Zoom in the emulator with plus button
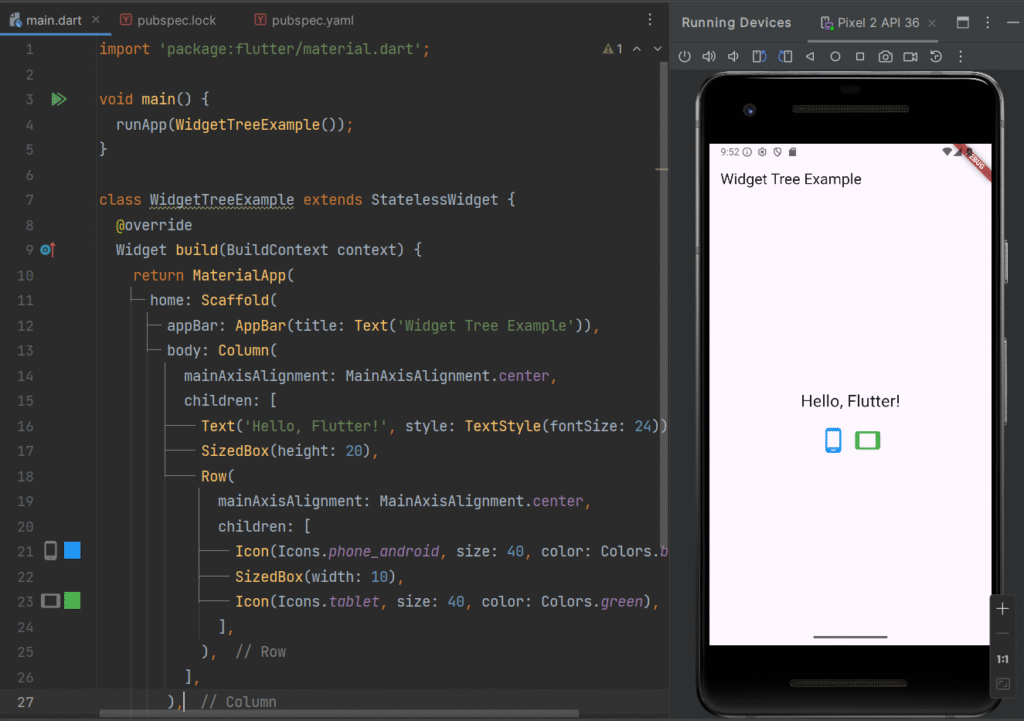This screenshot has height=721, width=1024. click(1003, 609)
